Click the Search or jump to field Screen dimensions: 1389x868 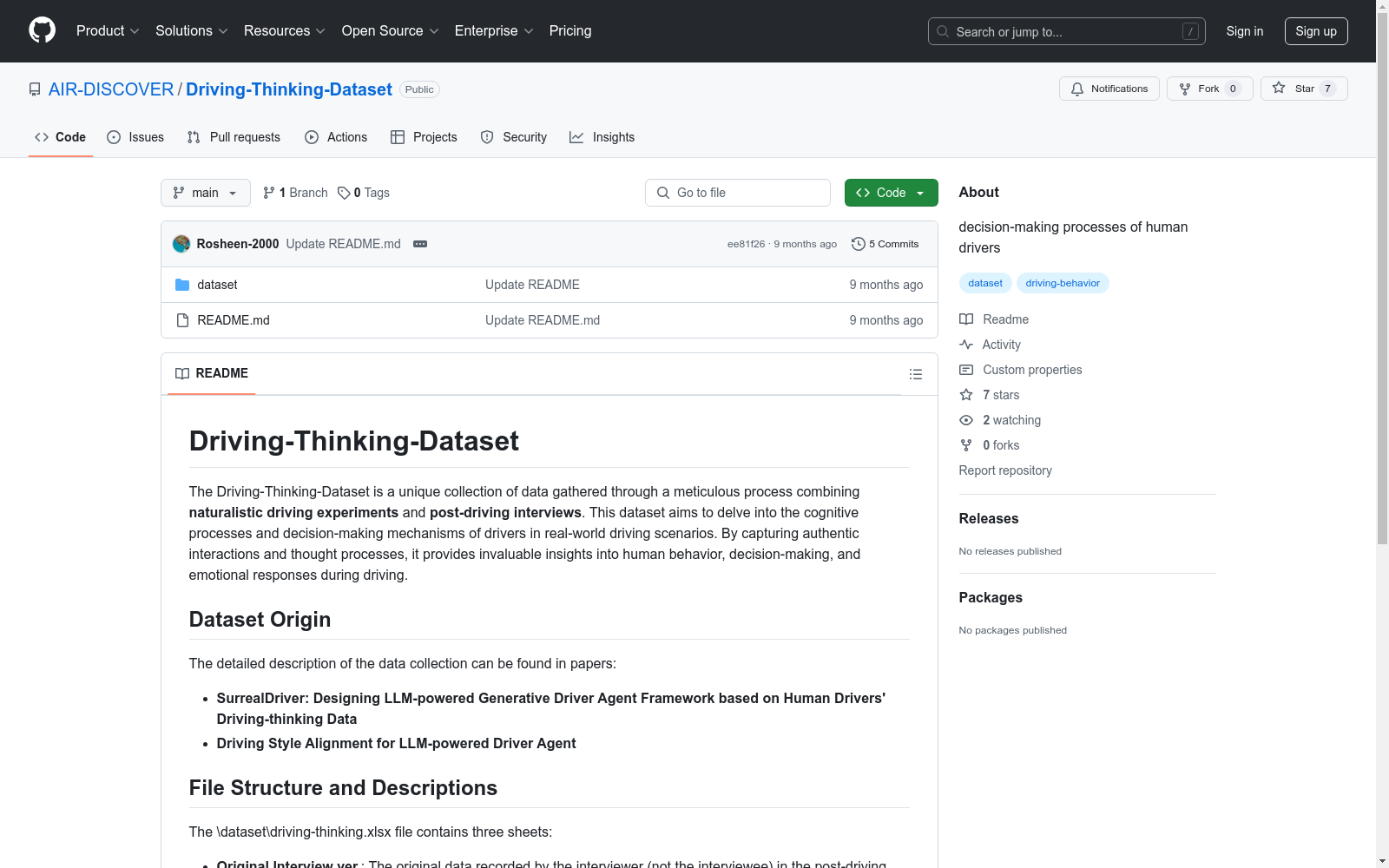(1067, 31)
